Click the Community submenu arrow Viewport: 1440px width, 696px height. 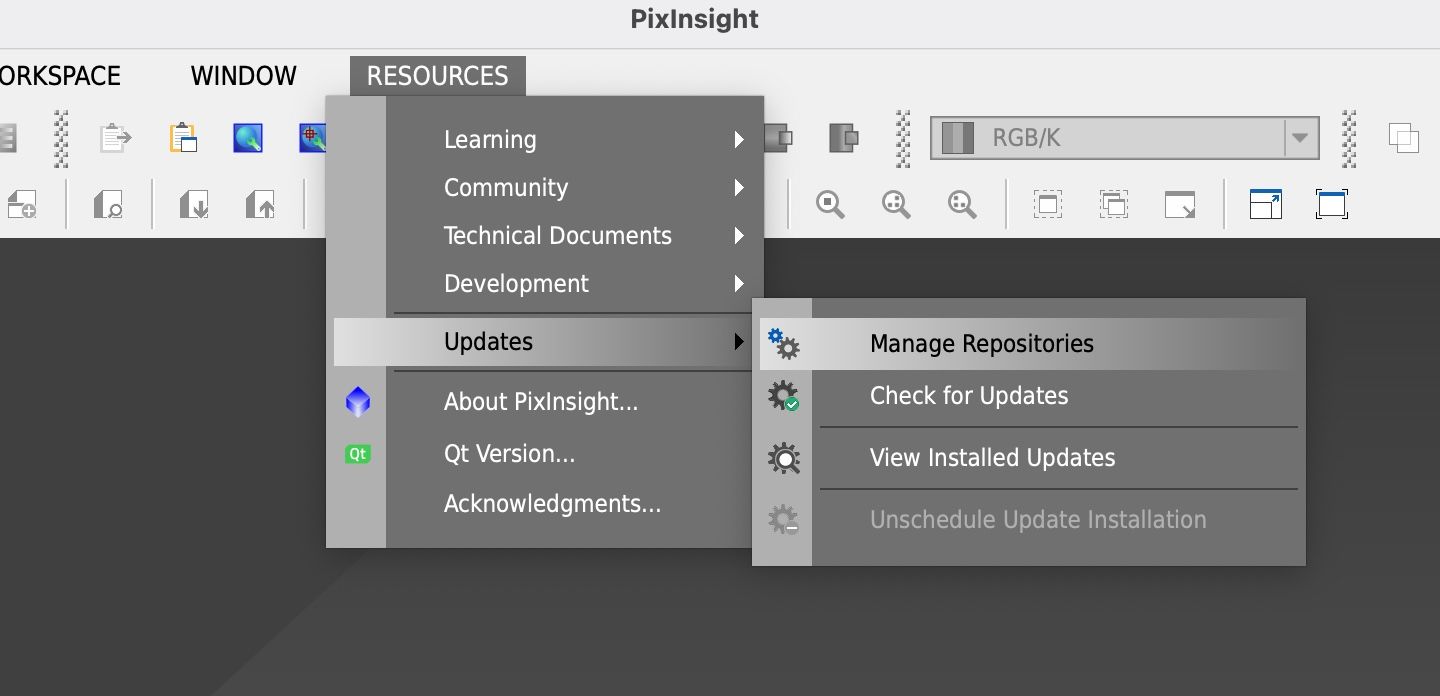coord(738,188)
